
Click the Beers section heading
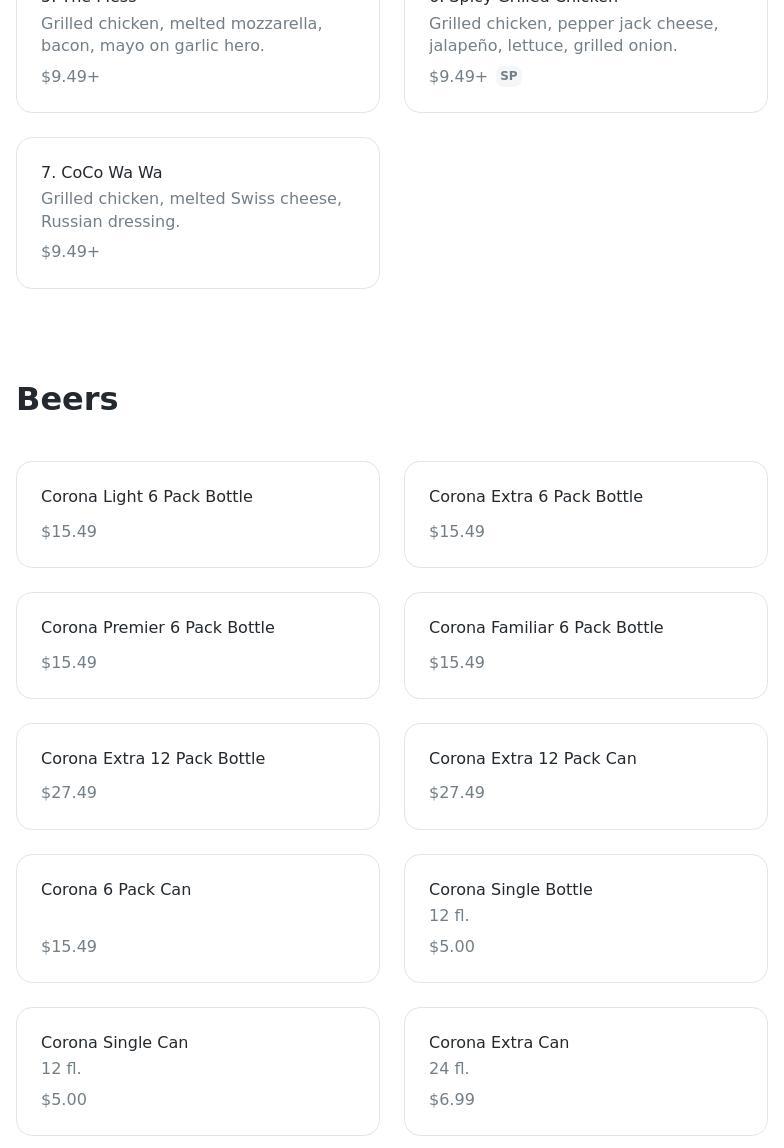coord(67,399)
